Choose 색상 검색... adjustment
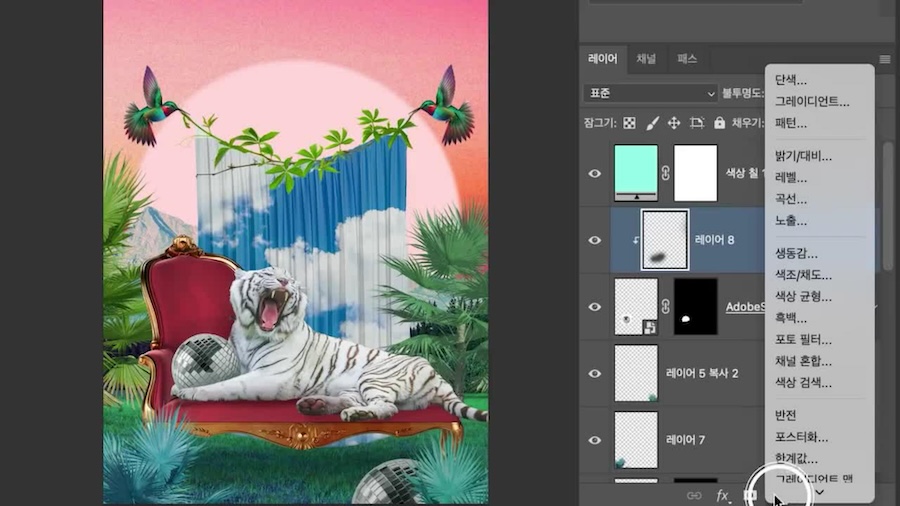Viewport: 900px width, 506px height. (803, 383)
